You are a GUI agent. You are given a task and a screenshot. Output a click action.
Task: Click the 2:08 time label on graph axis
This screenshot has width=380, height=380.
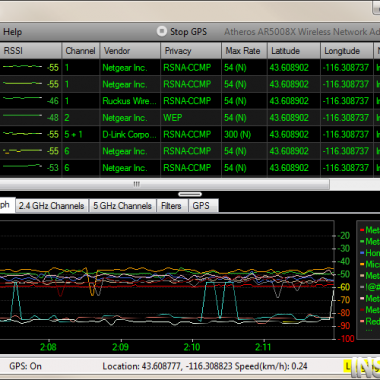48,347
